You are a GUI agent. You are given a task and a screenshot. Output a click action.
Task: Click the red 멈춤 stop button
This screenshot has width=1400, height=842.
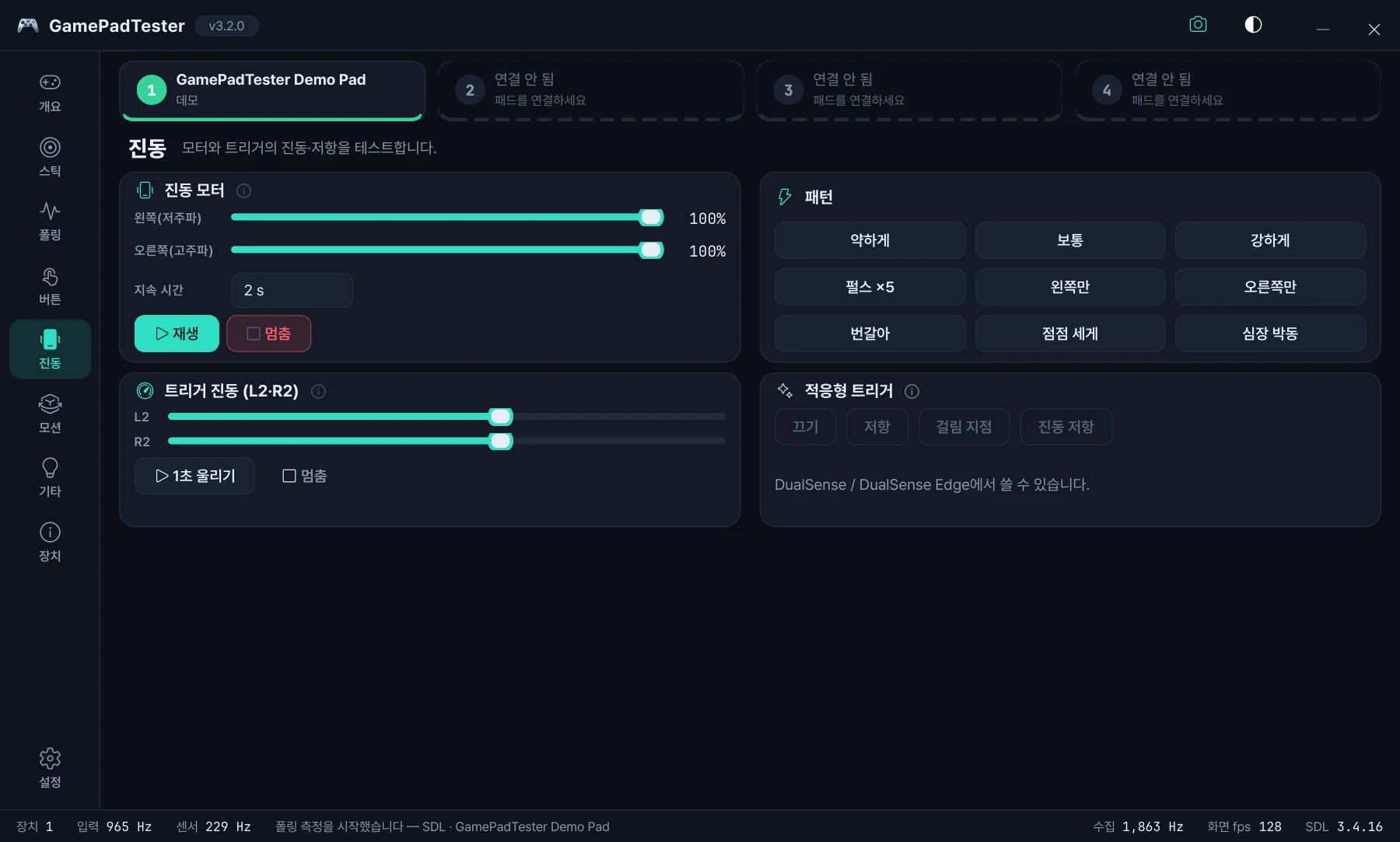pos(269,334)
